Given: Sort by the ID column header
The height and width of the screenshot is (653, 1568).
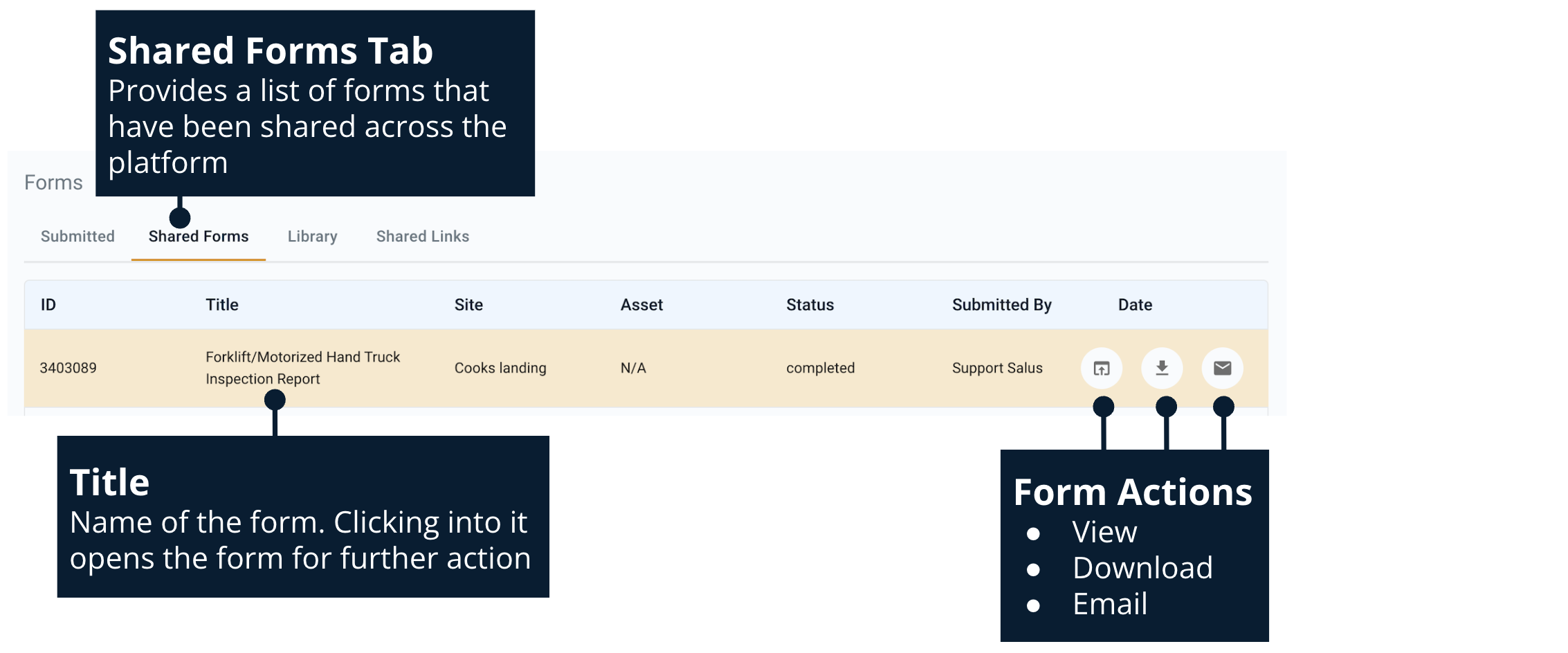Looking at the screenshot, I should 48,305.
